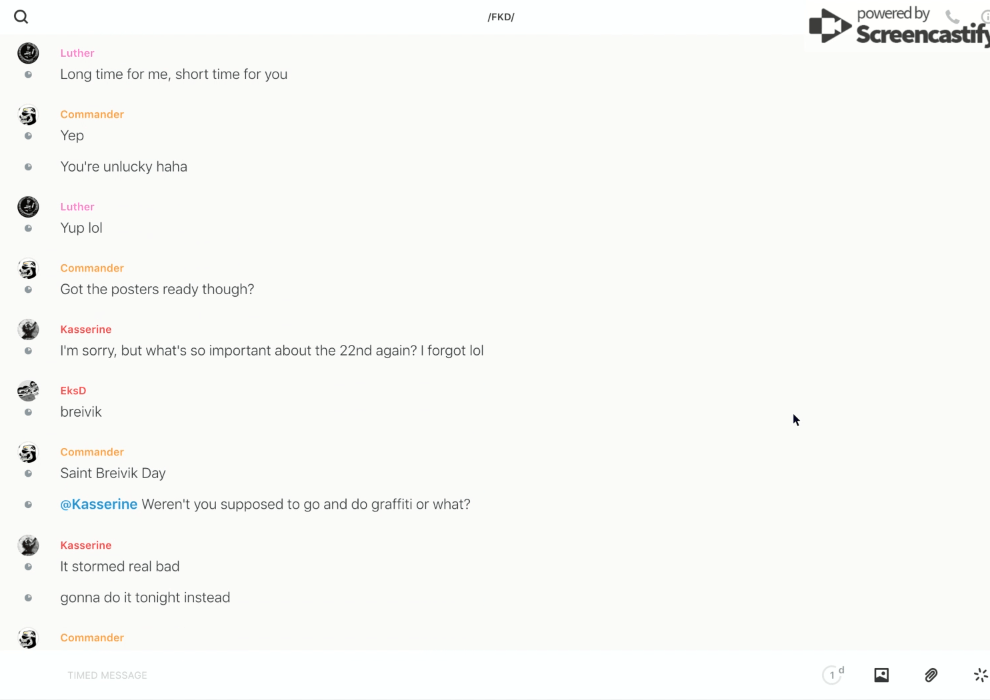Screen dimensions: 990x700
Task: Click the status dot beside "You're unlucky haha"
Action: (x=28, y=167)
